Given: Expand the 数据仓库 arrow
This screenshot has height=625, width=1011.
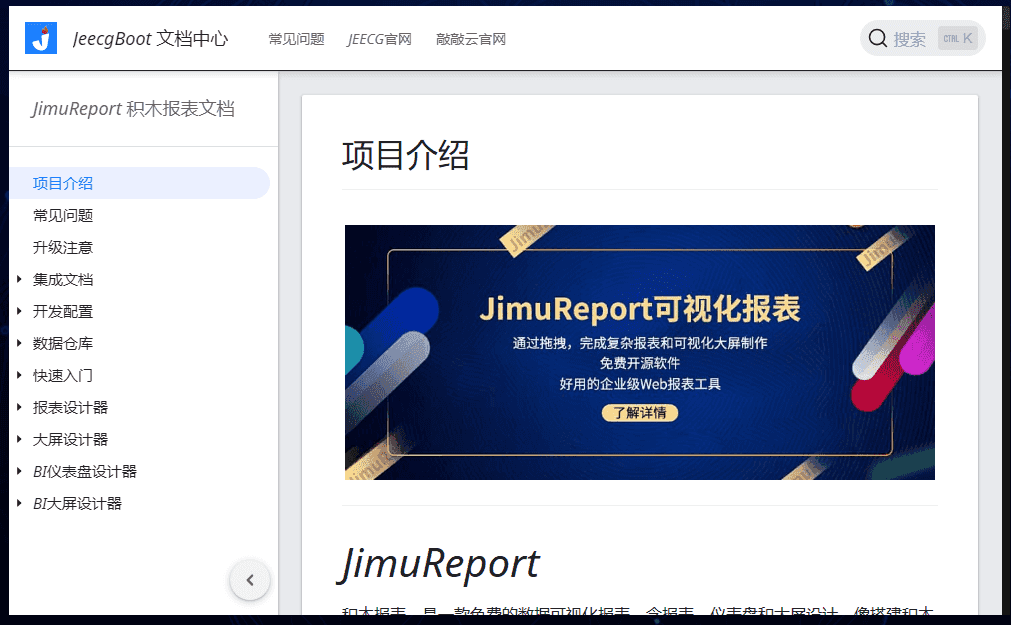Looking at the screenshot, I should click(x=19, y=343).
